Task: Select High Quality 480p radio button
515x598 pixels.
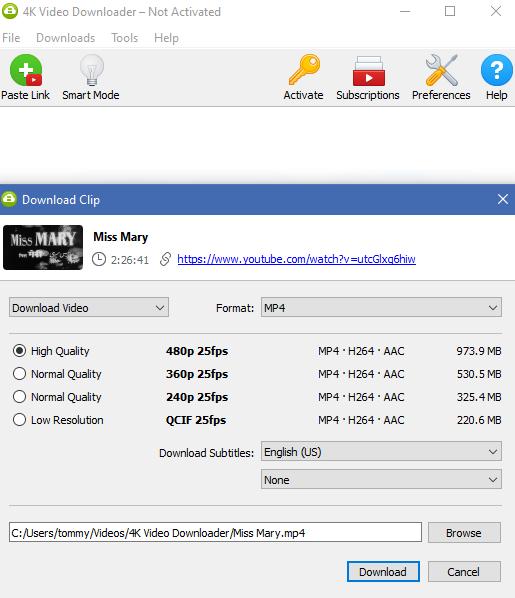Action: [x=19, y=350]
